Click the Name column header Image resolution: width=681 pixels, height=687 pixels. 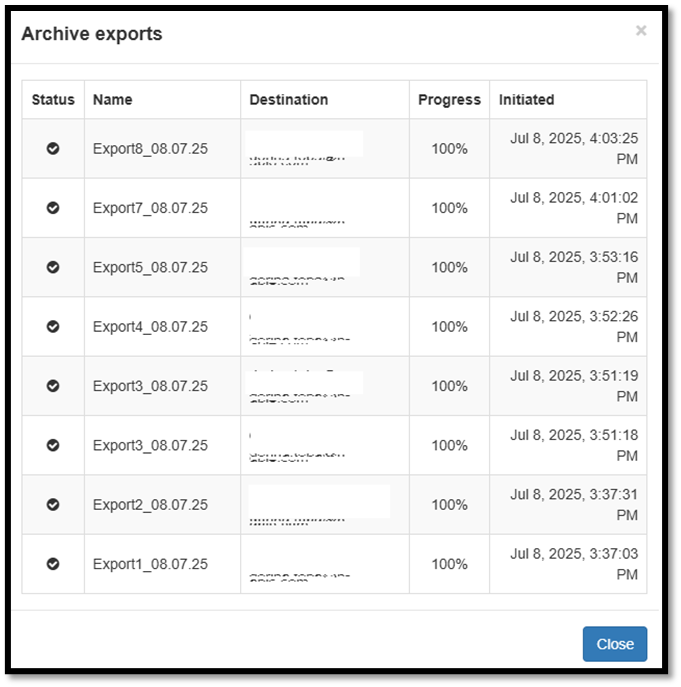(x=113, y=100)
